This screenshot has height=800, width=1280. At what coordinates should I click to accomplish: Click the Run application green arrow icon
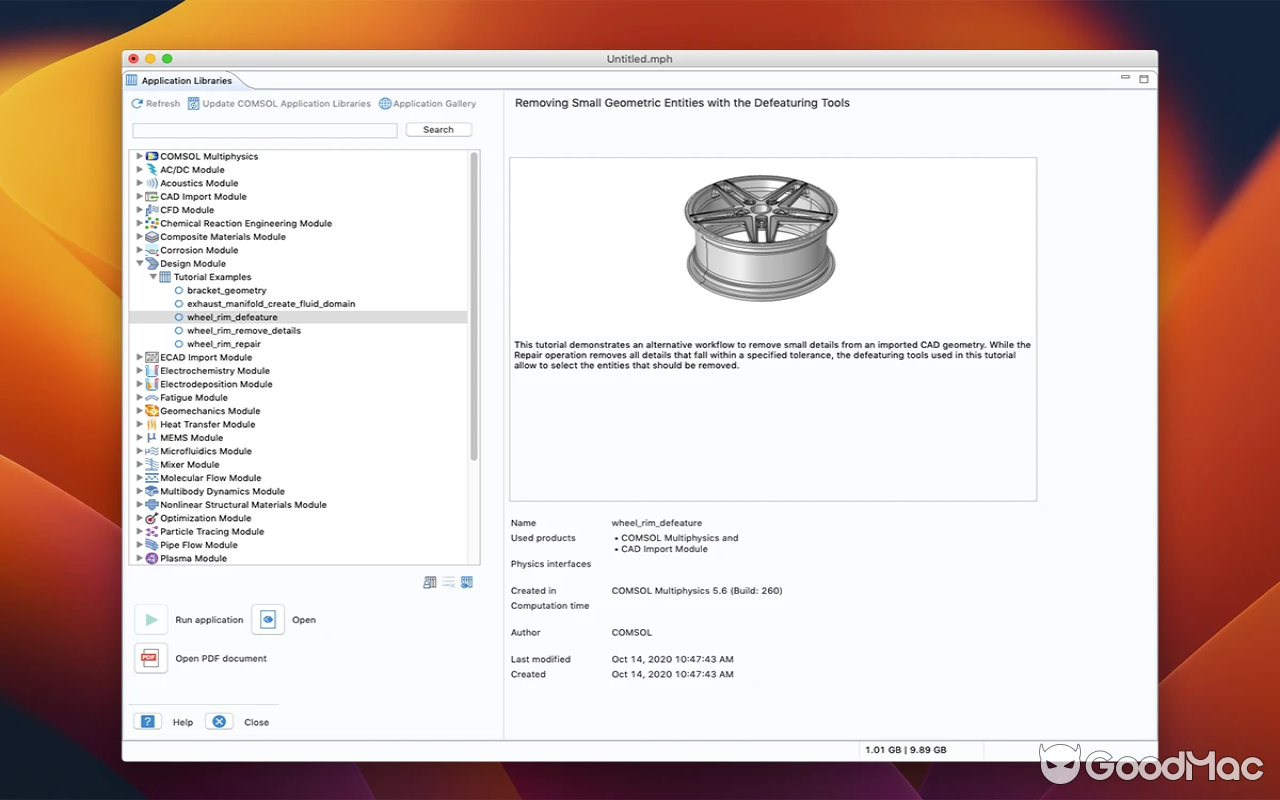pos(151,619)
